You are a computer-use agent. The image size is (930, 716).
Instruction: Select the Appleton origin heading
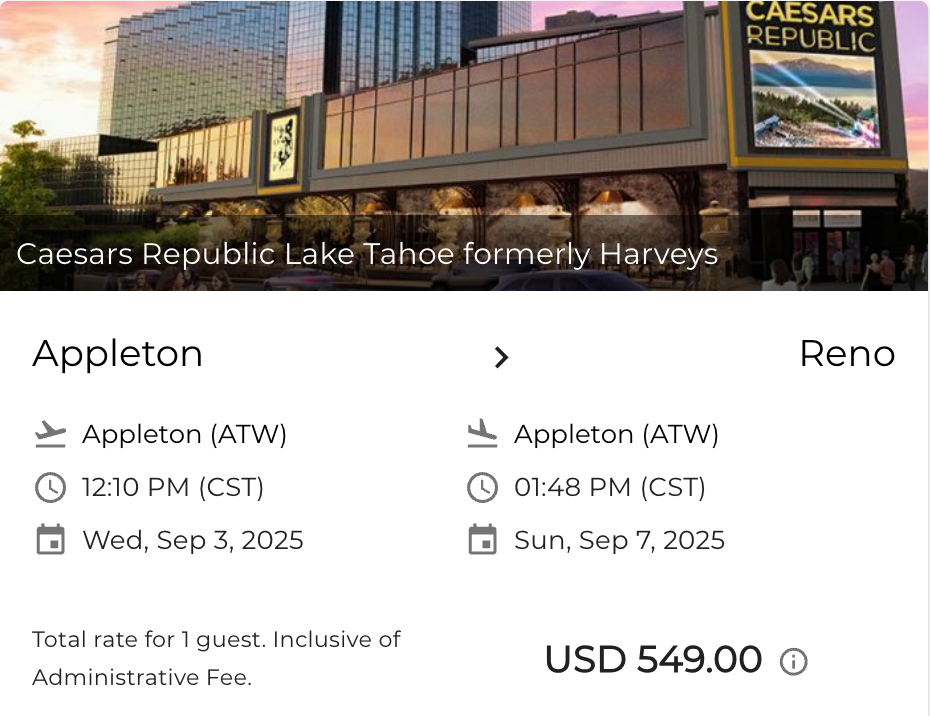coord(117,355)
